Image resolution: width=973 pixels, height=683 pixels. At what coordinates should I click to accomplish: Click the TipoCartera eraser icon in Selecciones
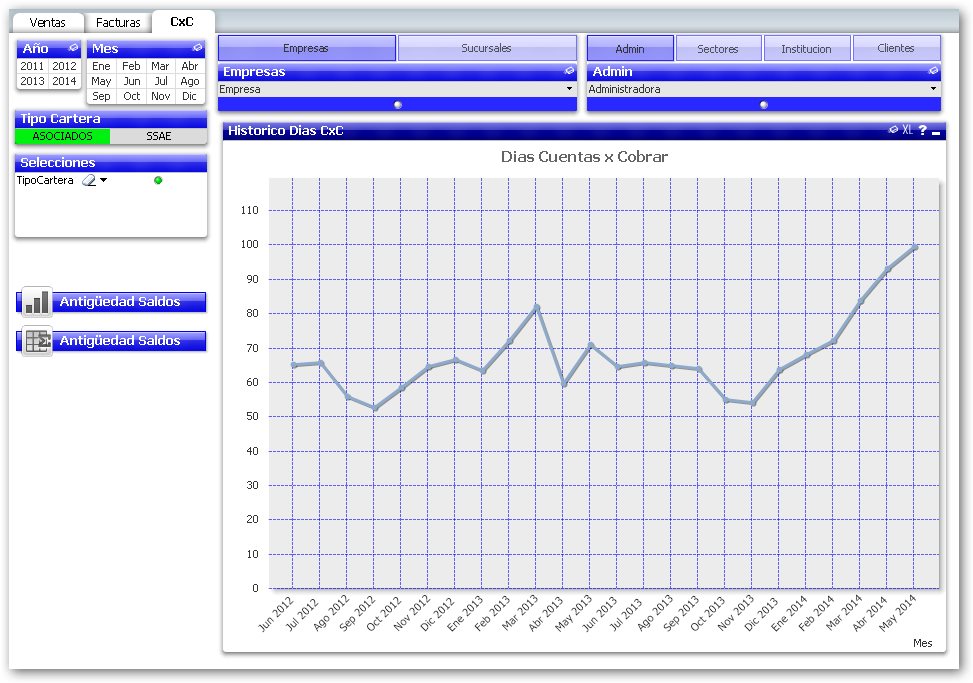click(x=89, y=181)
